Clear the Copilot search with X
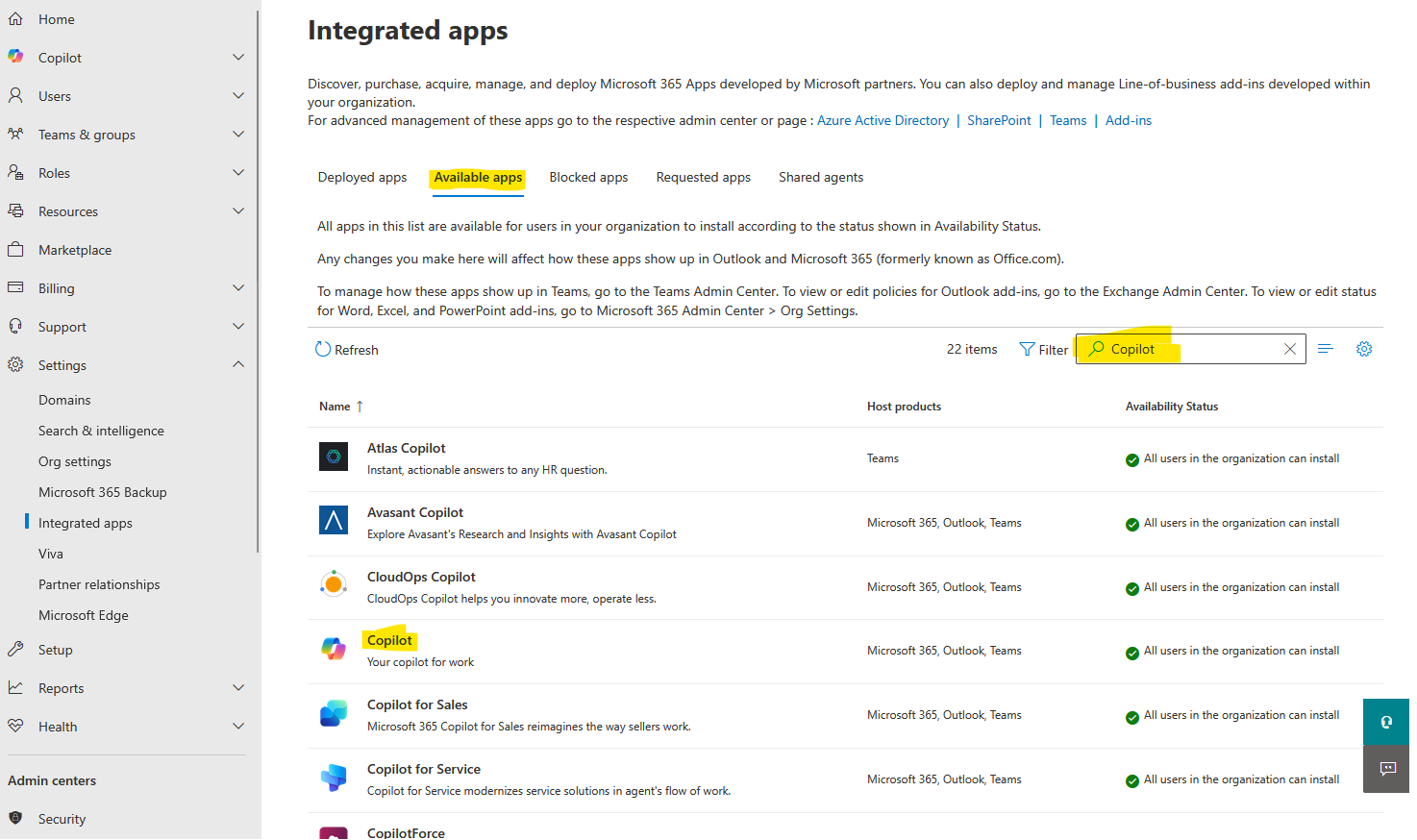This screenshot has width=1417, height=840. (1290, 349)
